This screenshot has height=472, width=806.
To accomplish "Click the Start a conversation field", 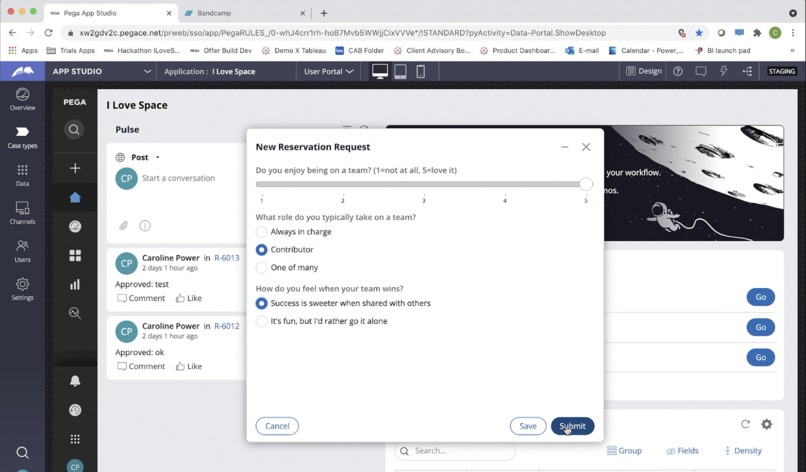I will click(x=178, y=178).
